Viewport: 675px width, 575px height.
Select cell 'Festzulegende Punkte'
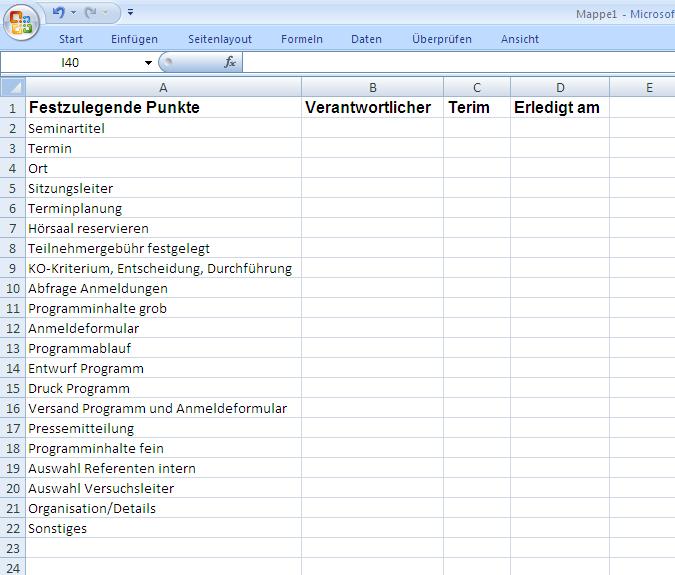163,108
